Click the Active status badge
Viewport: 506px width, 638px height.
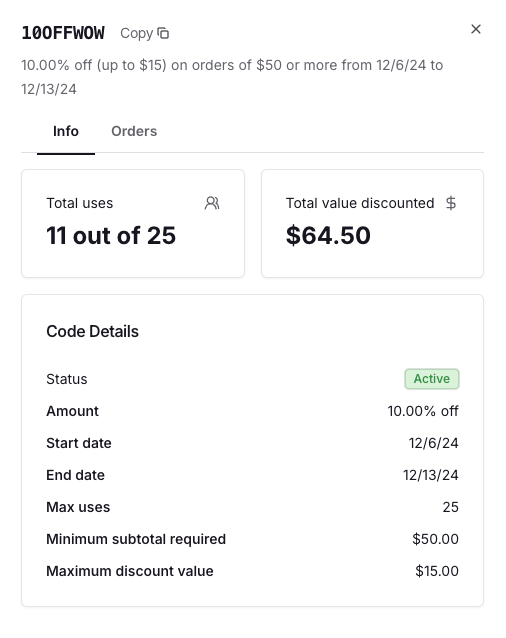pos(432,379)
